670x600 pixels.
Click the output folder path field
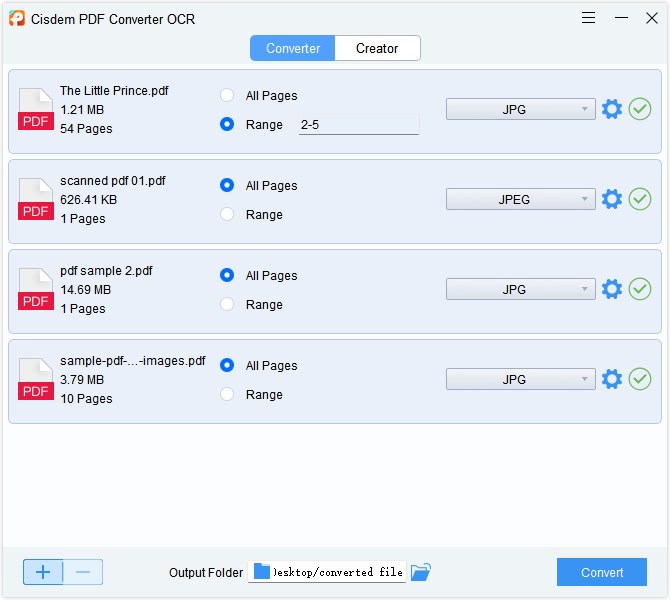coord(327,572)
